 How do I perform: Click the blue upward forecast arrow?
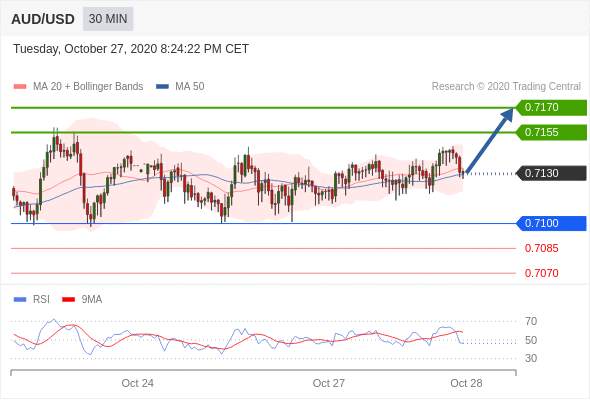[490, 140]
